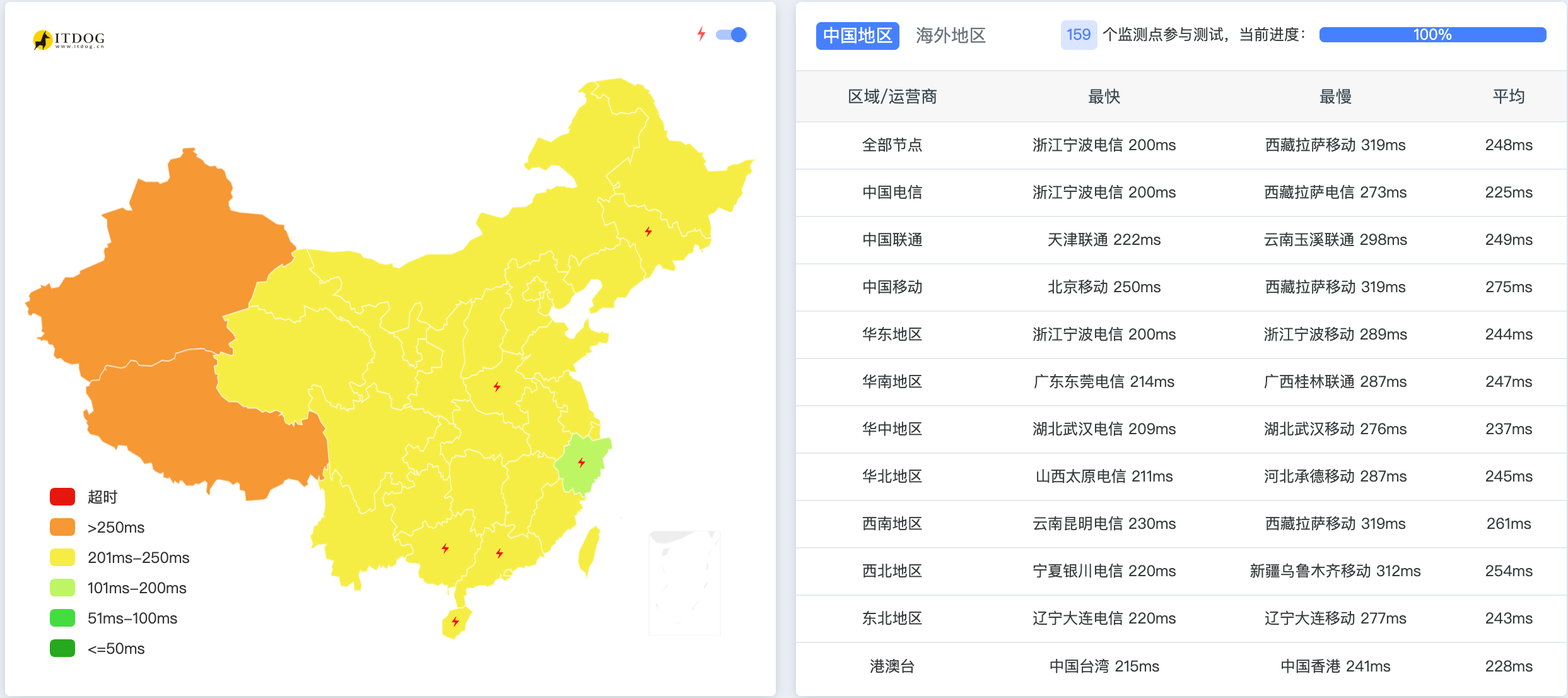Image resolution: width=1568 pixels, height=698 pixels.
Task: Click the red lightning icon beside the toggle
Action: tap(702, 35)
